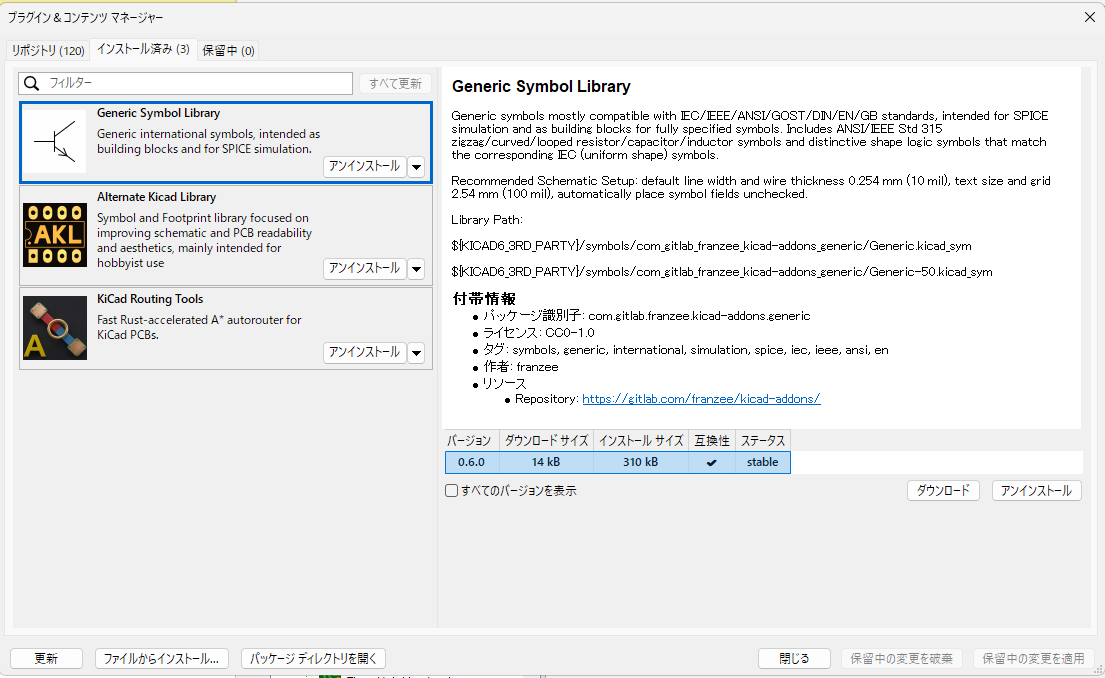The width and height of the screenshot is (1105, 678).
Task: Click パッケージ ディレクトリを開く button
Action: point(313,658)
